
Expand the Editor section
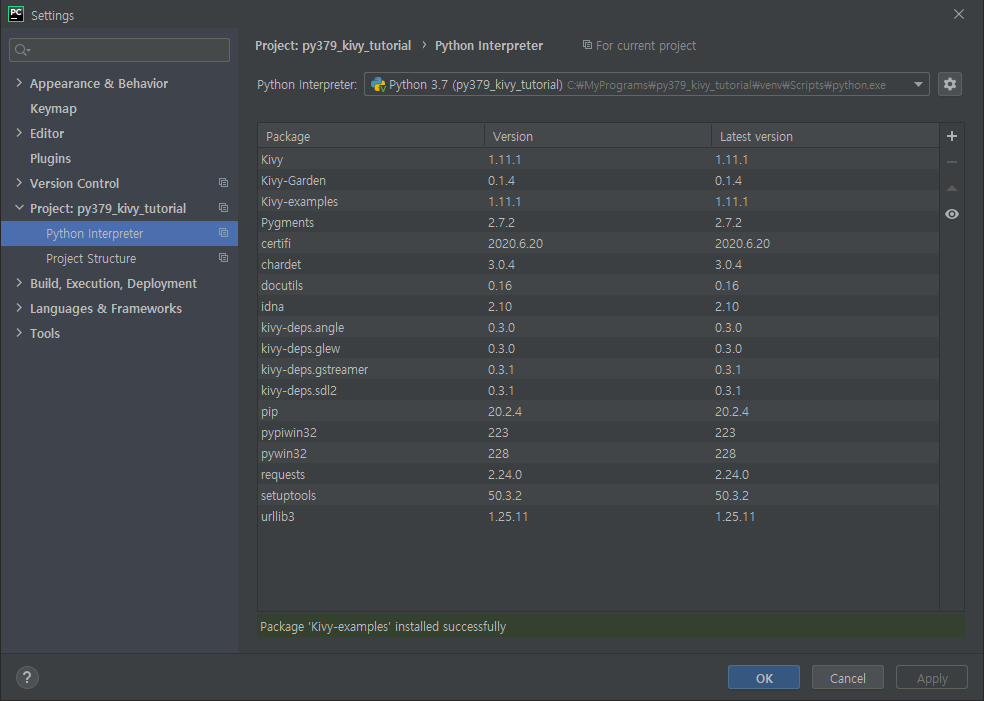pos(19,133)
